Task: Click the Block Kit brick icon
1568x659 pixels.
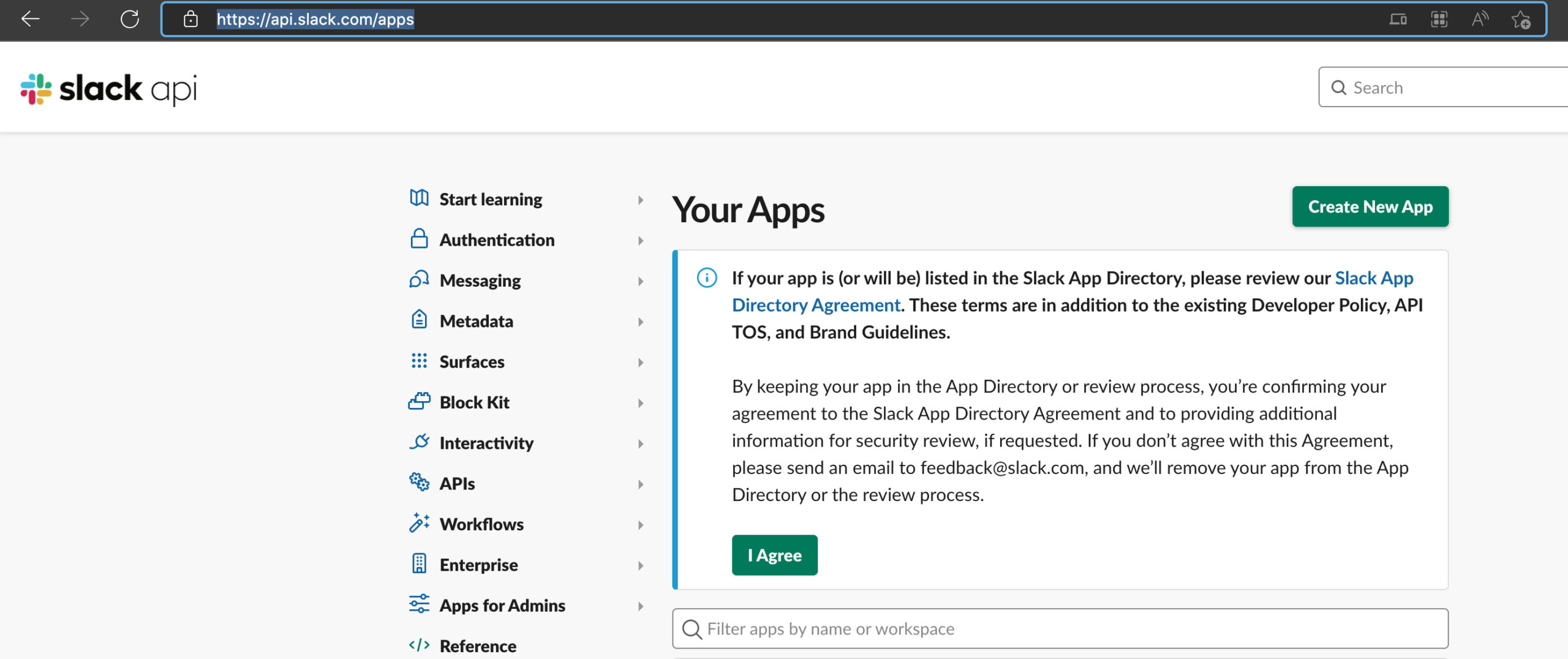Action: (419, 401)
